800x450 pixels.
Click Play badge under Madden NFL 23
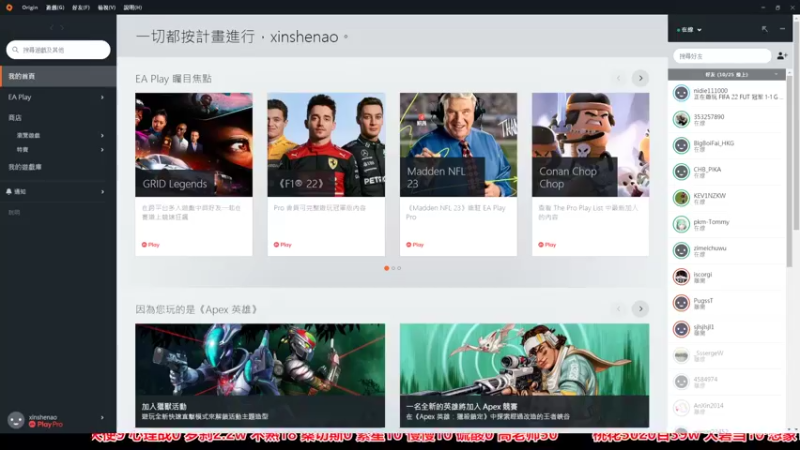click(x=415, y=245)
